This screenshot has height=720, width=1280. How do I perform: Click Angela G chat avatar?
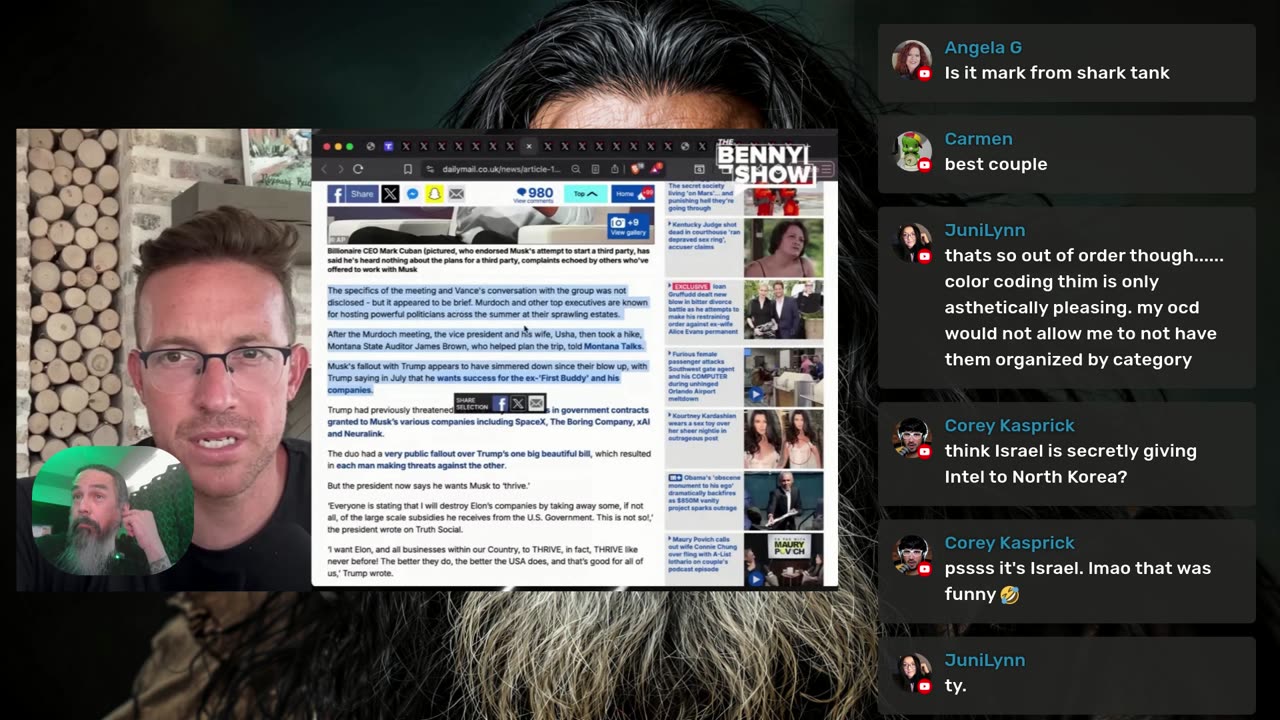click(911, 60)
